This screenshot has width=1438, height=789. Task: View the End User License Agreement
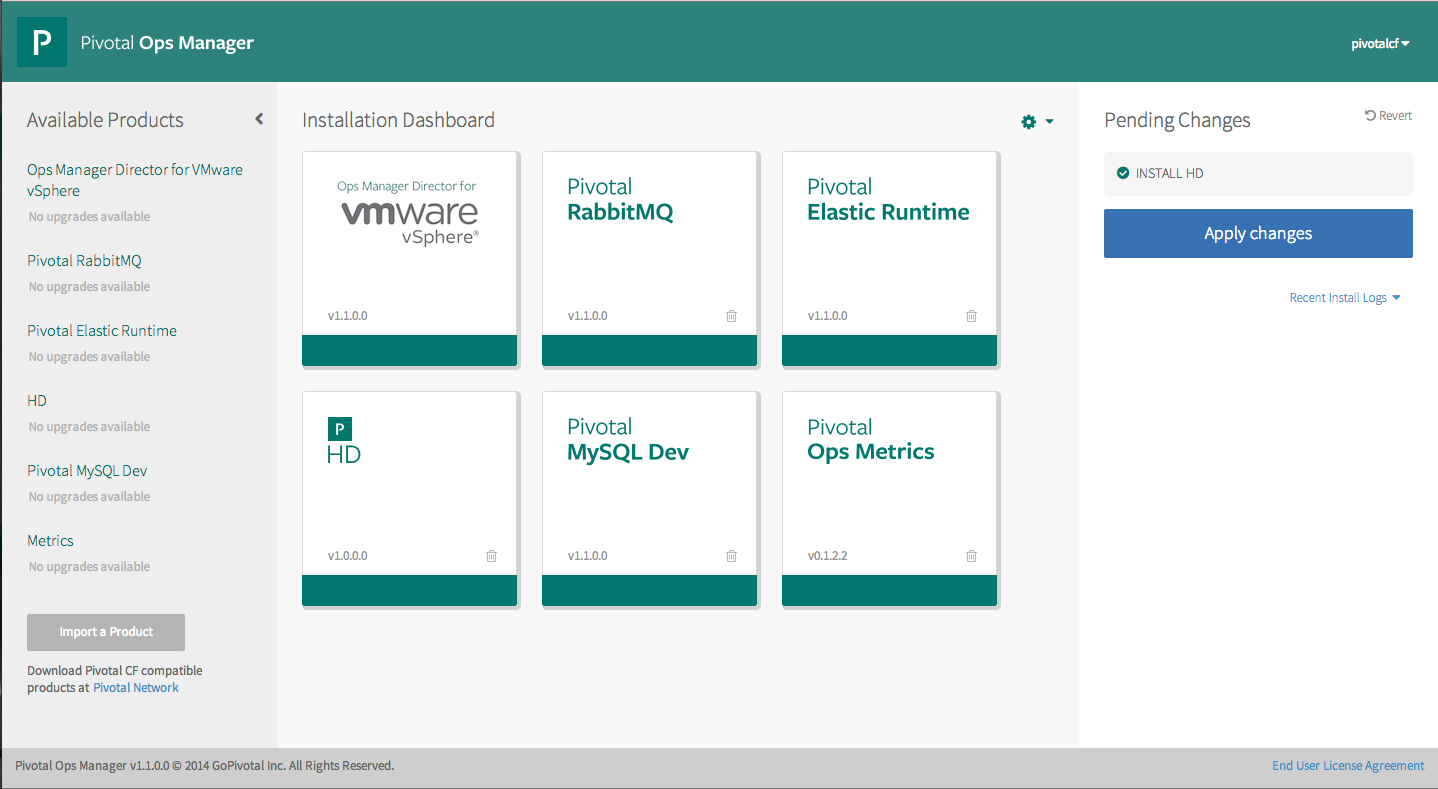pyautogui.click(x=1347, y=765)
